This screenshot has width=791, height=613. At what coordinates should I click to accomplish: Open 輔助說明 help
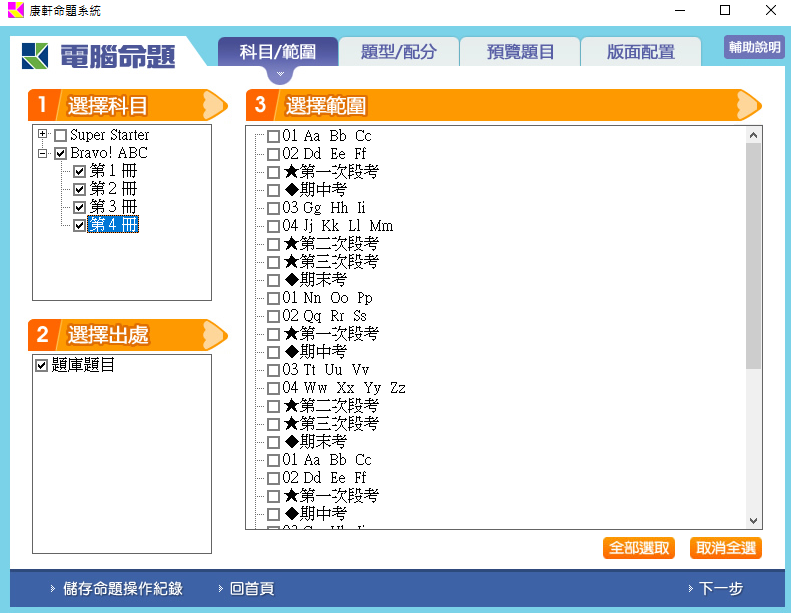[755, 47]
